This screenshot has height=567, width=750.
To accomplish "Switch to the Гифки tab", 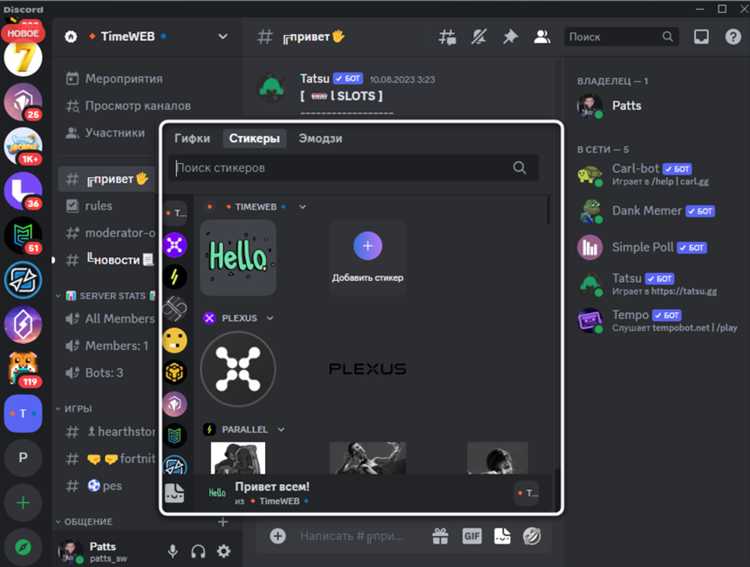I will click(192, 138).
